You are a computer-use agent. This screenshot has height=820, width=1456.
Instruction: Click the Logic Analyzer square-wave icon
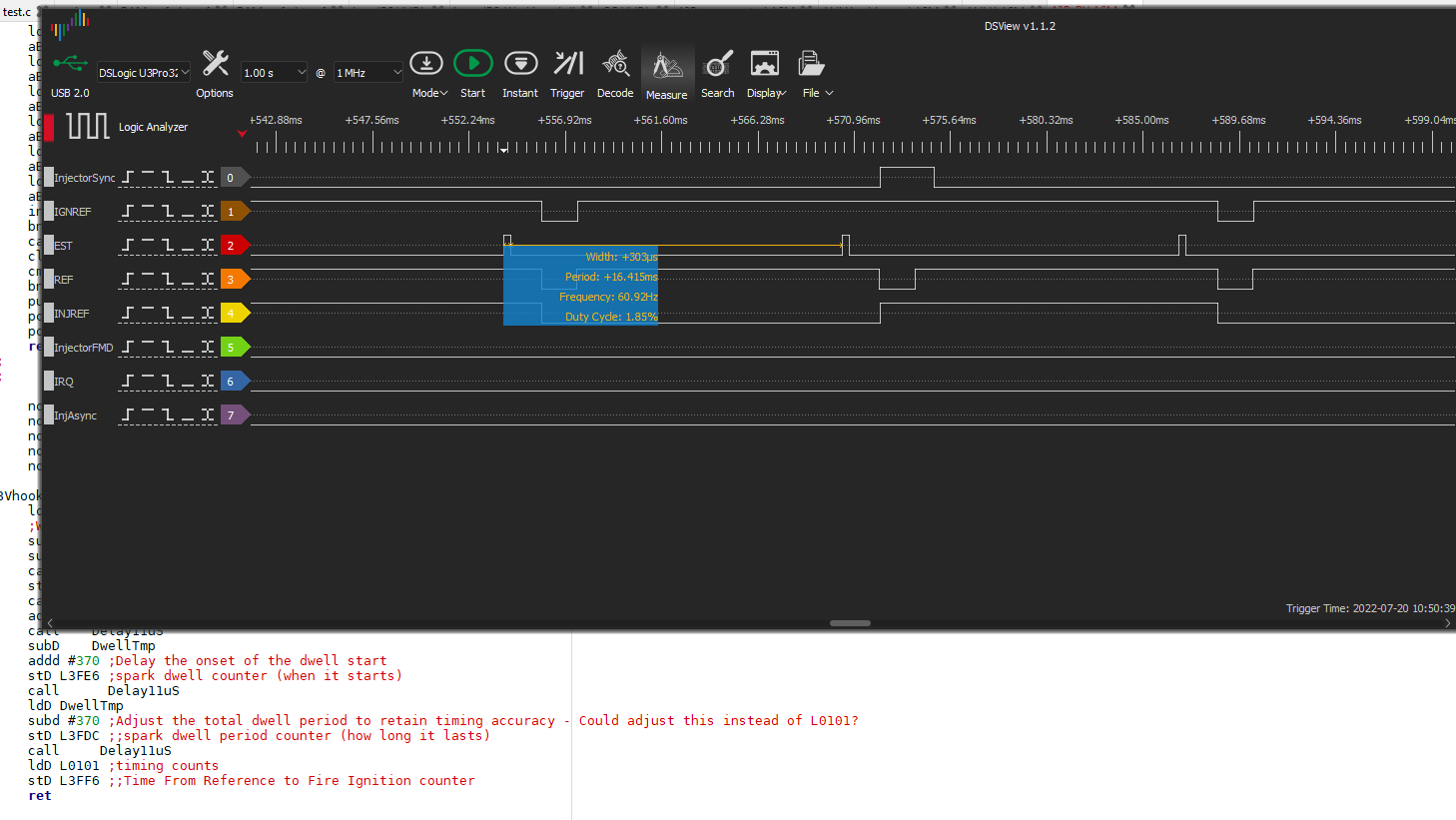[x=88, y=126]
